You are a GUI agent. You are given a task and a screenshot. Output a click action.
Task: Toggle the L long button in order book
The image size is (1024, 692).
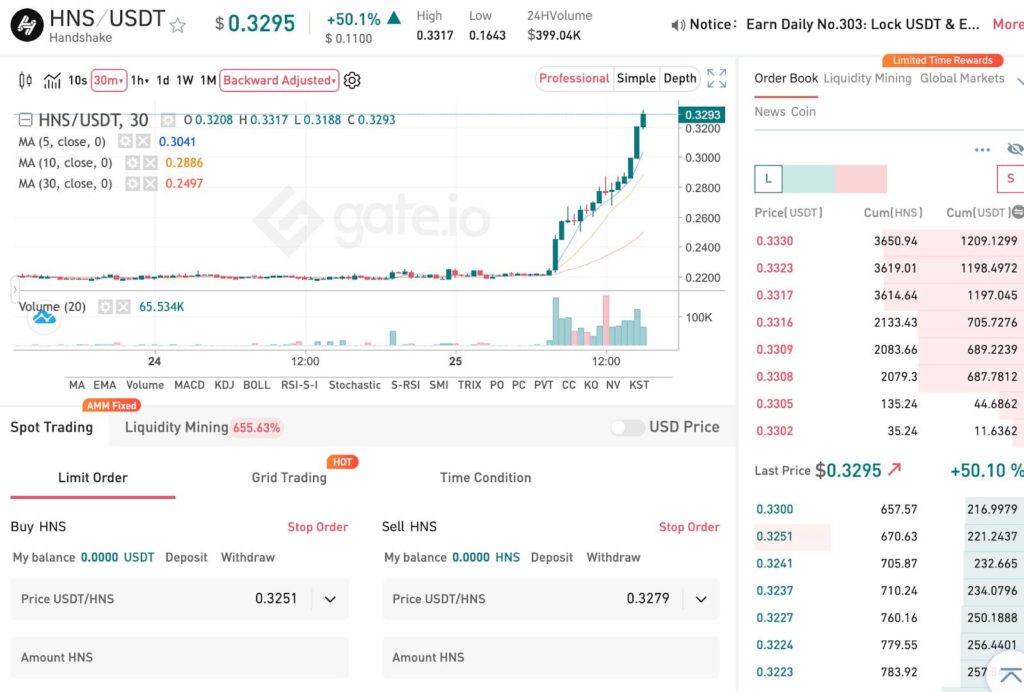pos(768,179)
